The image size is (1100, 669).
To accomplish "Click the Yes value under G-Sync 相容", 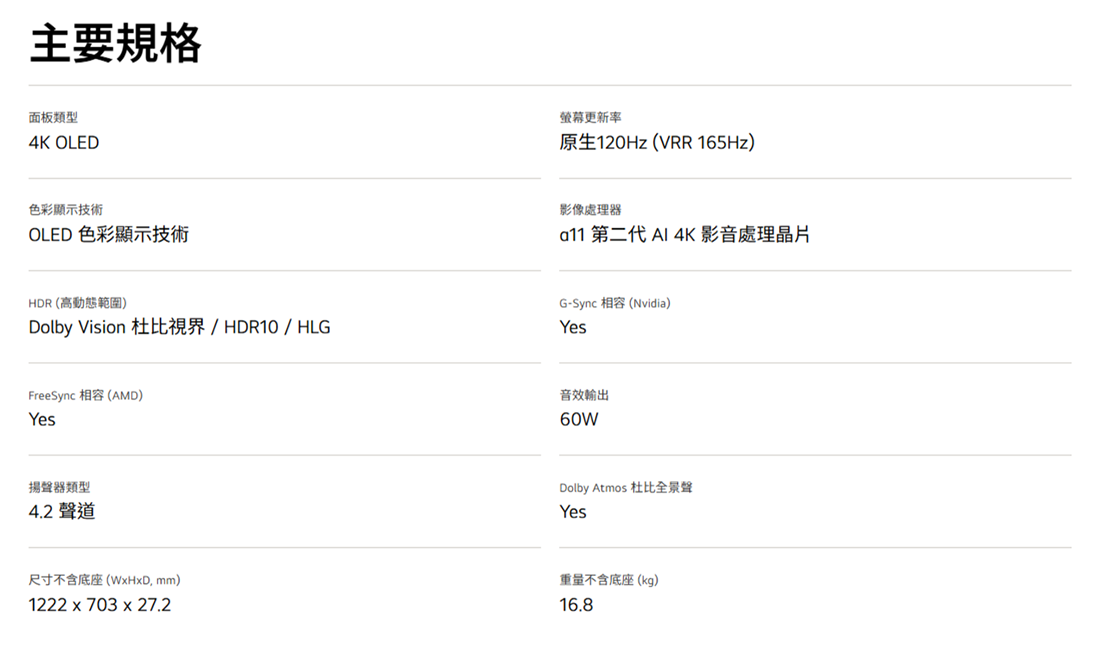I will pyautogui.click(x=573, y=327).
